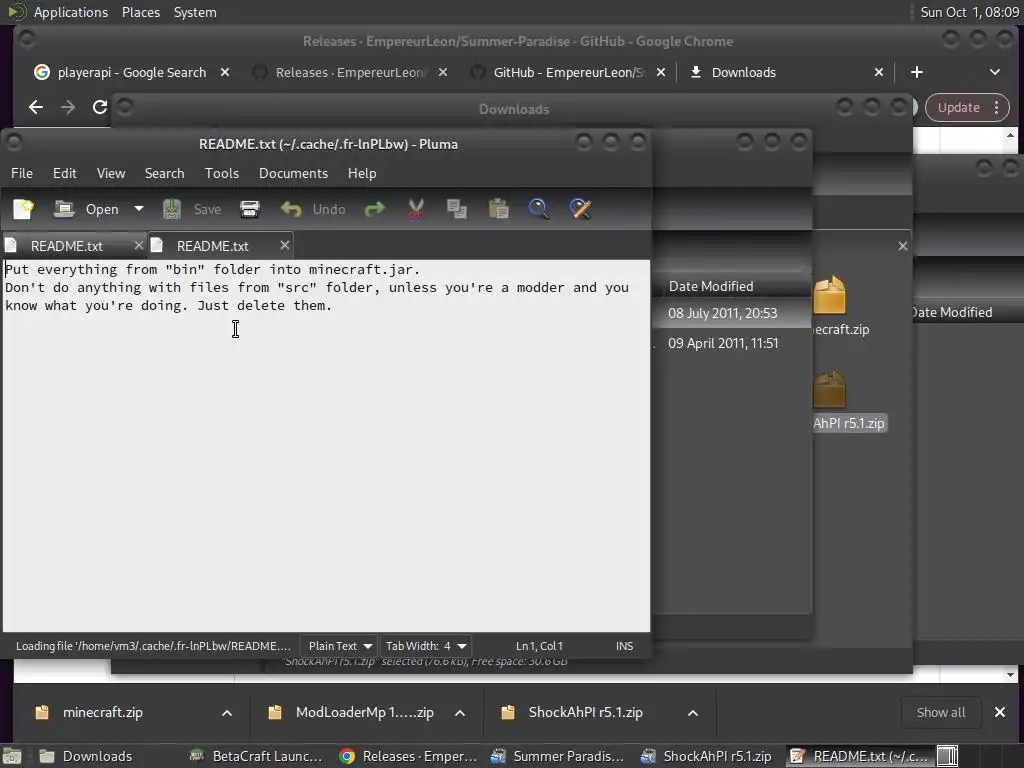The width and height of the screenshot is (1024, 768).
Task: Open minecraft.zip from the download shelf
Action: pyautogui.click(x=103, y=712)
